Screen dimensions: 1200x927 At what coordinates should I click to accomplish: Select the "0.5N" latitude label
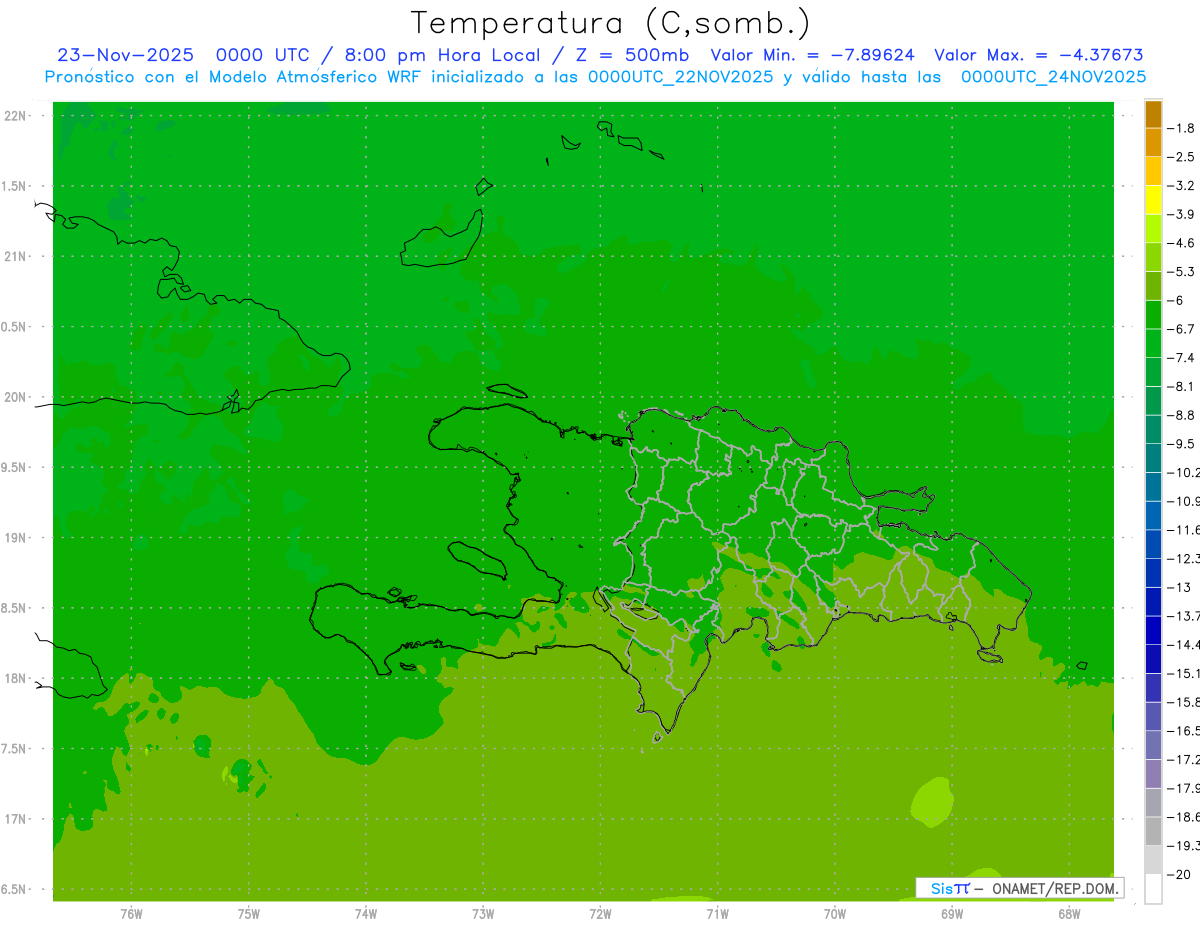(x=14, y=327)
